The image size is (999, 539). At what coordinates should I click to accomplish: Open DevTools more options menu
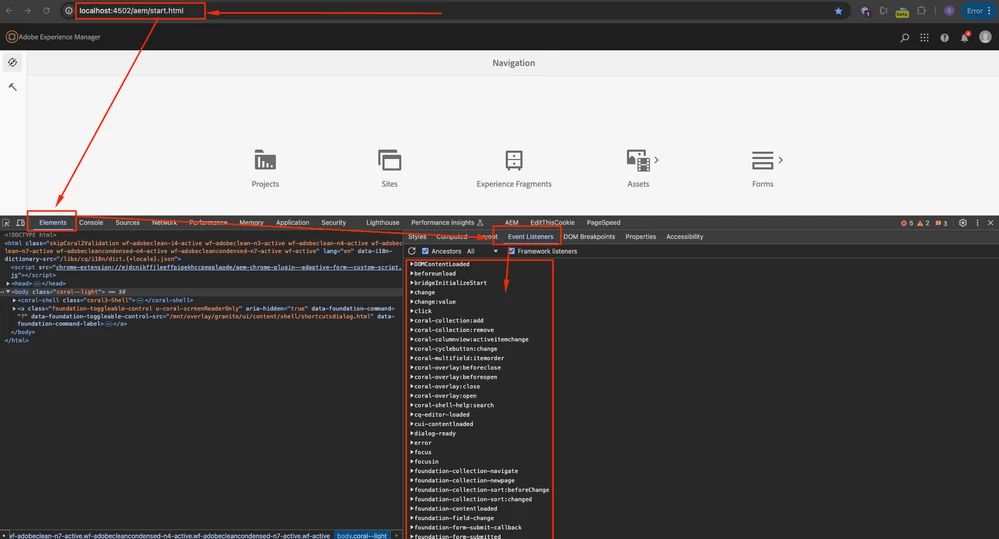977,223
